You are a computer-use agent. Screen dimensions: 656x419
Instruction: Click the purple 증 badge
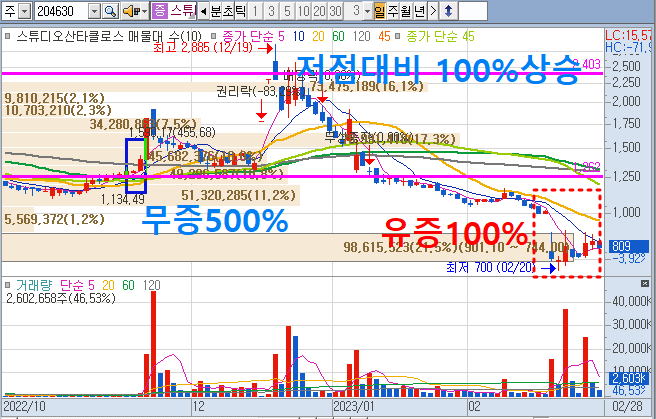(x=159, y=11)
